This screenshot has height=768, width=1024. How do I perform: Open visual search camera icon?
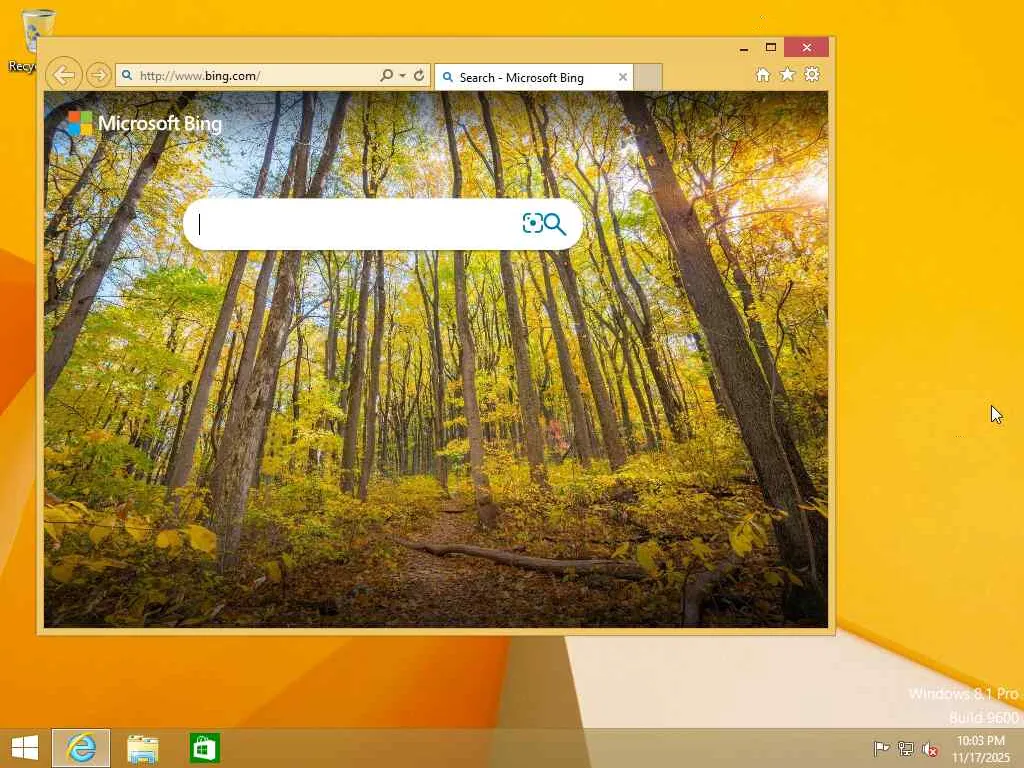tap(532, 223)
